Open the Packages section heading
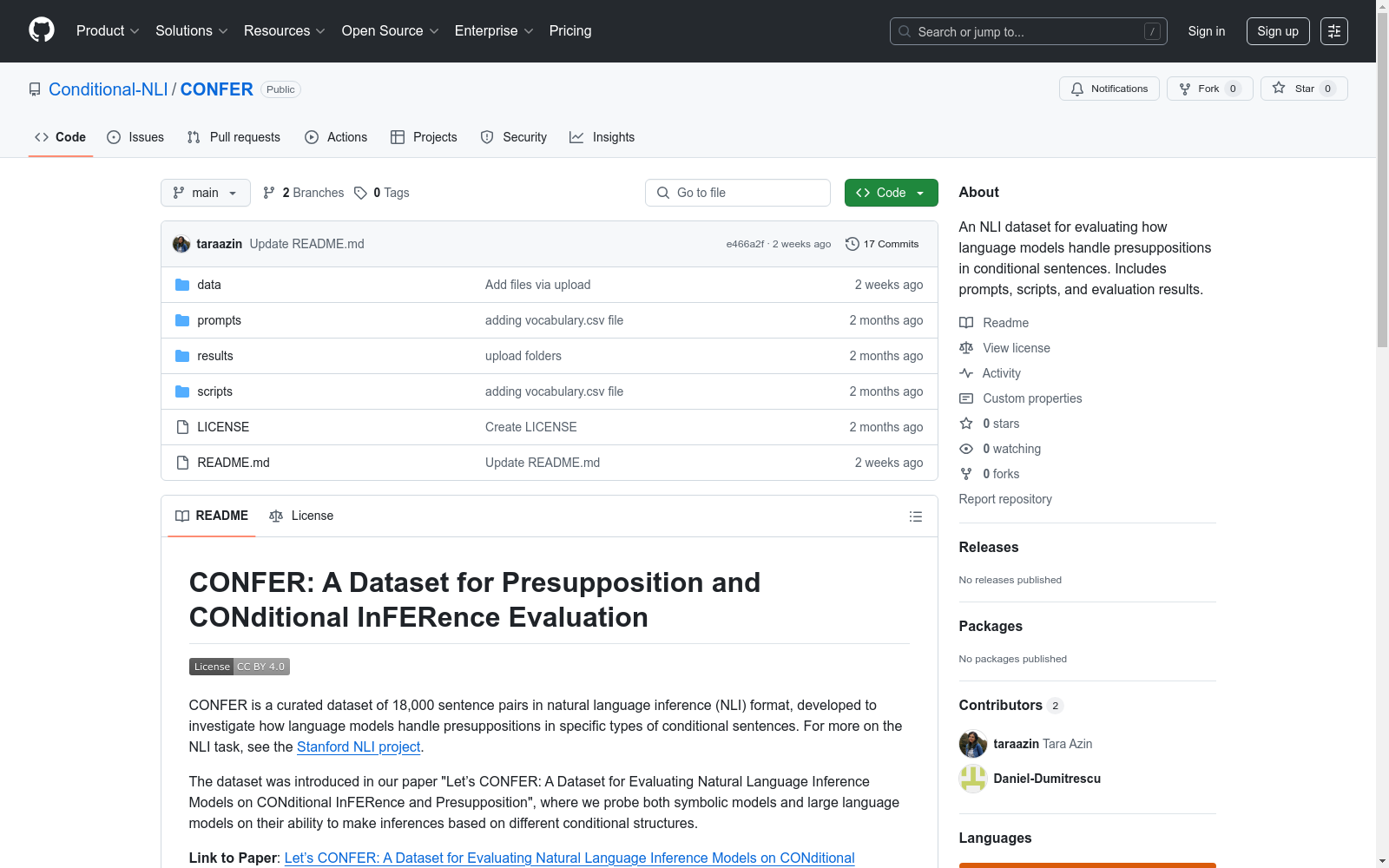Screen dimensions: 1389x868 click(991, 626)
